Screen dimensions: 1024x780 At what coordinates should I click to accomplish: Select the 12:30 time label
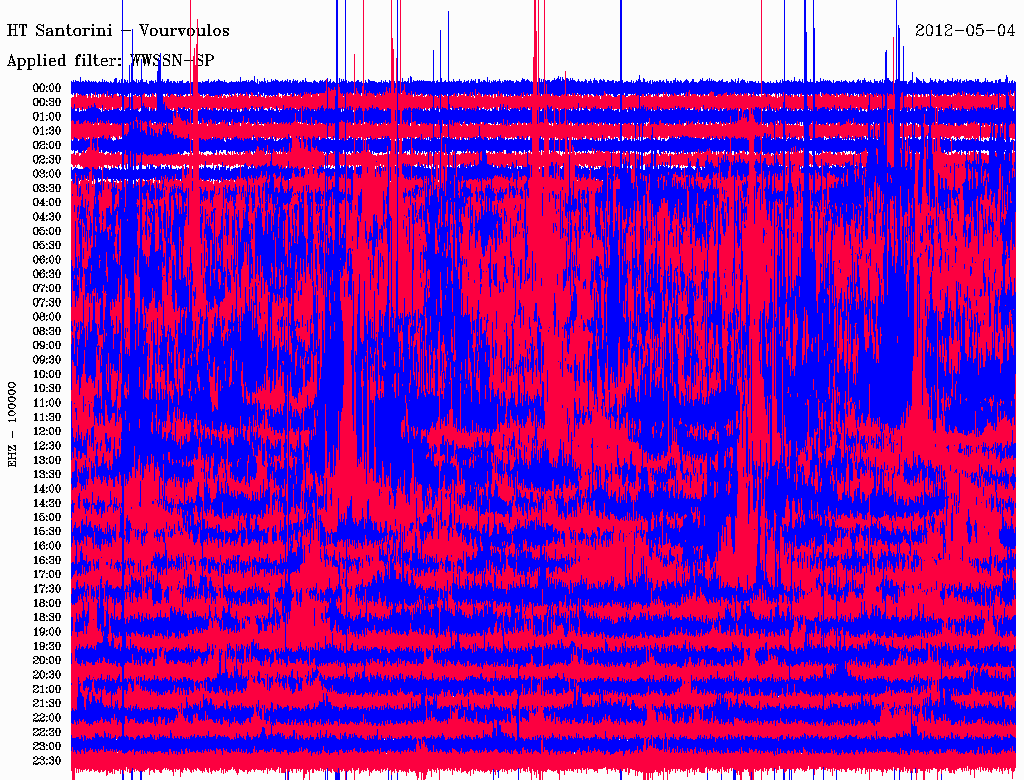47,446
